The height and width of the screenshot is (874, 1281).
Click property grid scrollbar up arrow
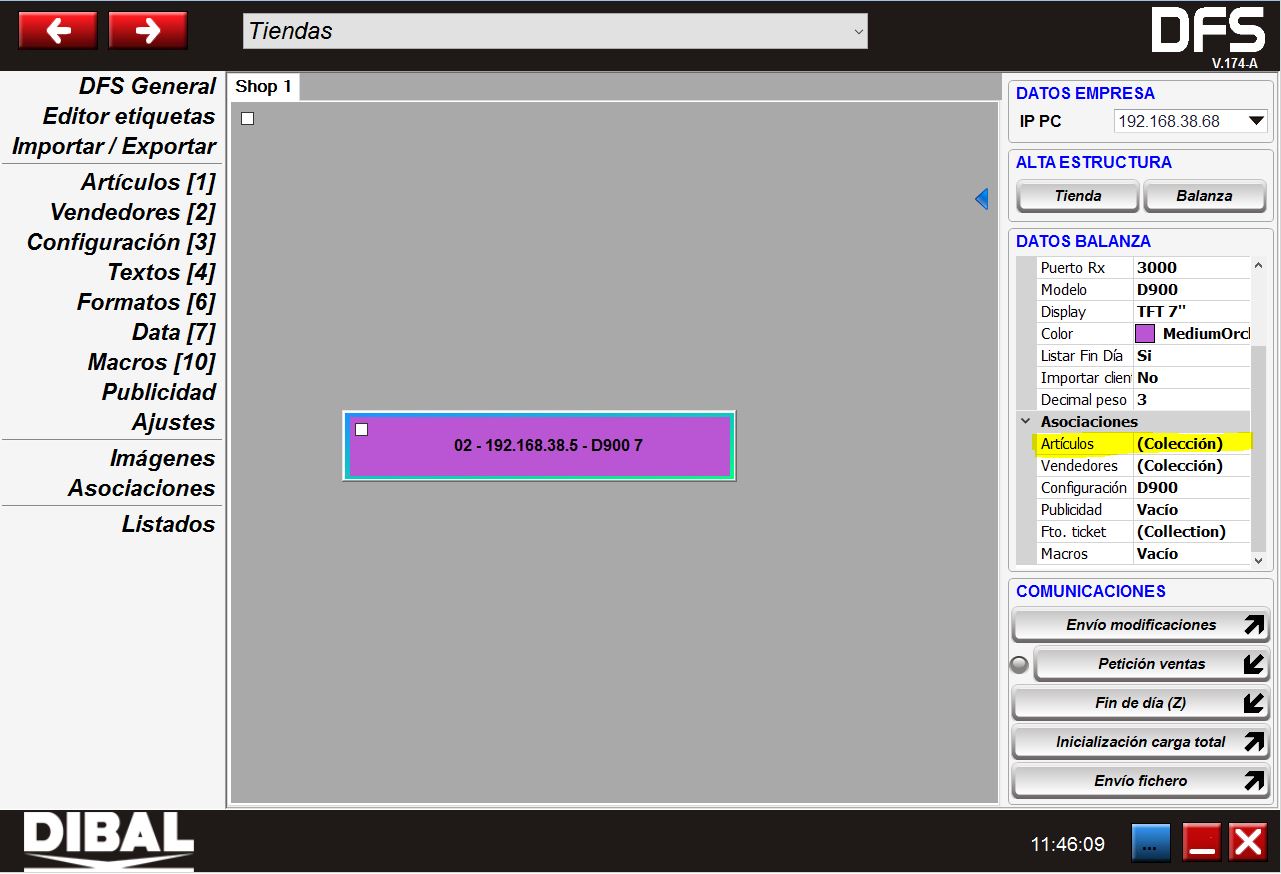pos(1259,265)
